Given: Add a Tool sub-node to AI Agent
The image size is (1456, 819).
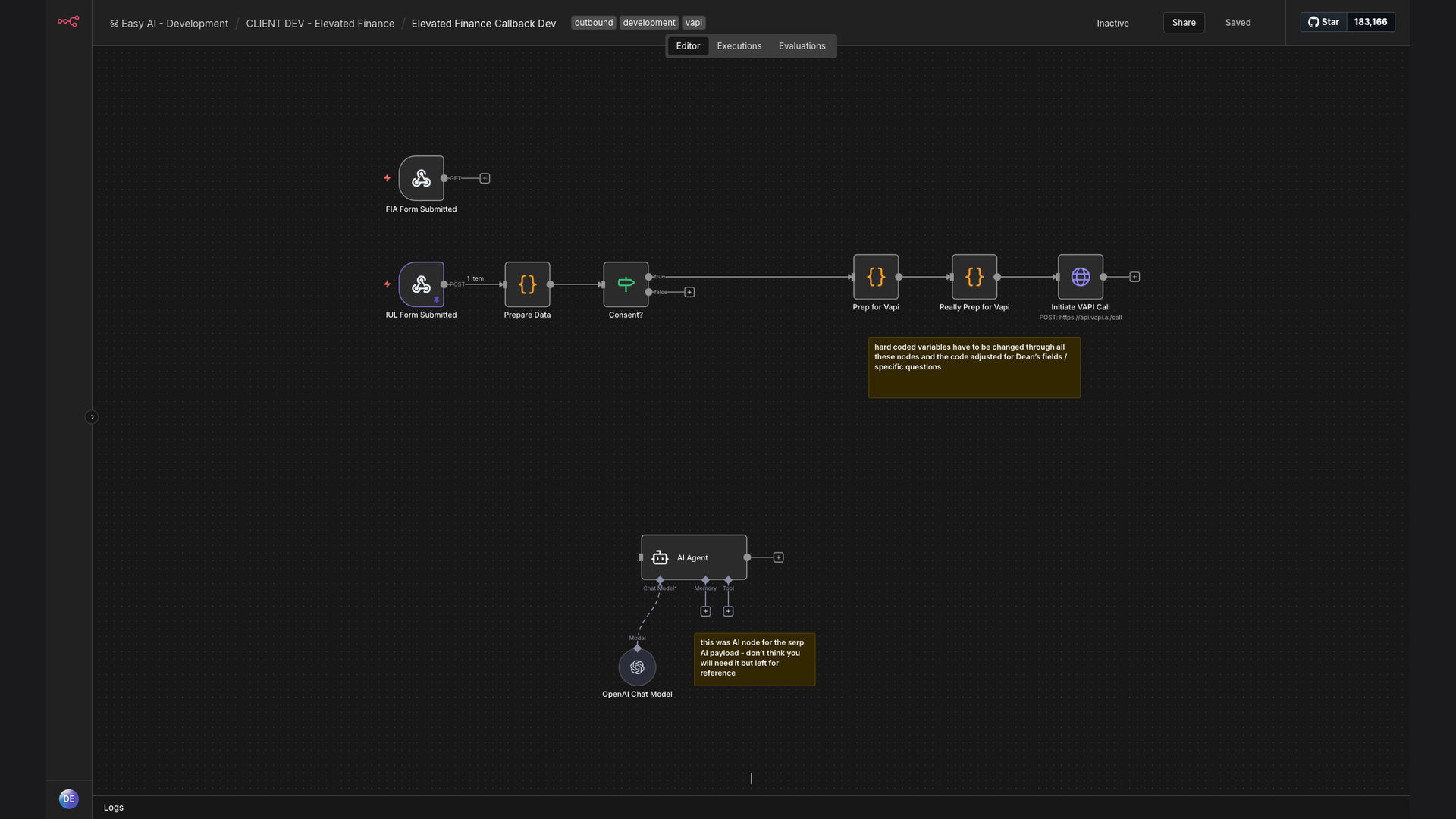Looking at the screenshot, I should (x=728, y=611).
